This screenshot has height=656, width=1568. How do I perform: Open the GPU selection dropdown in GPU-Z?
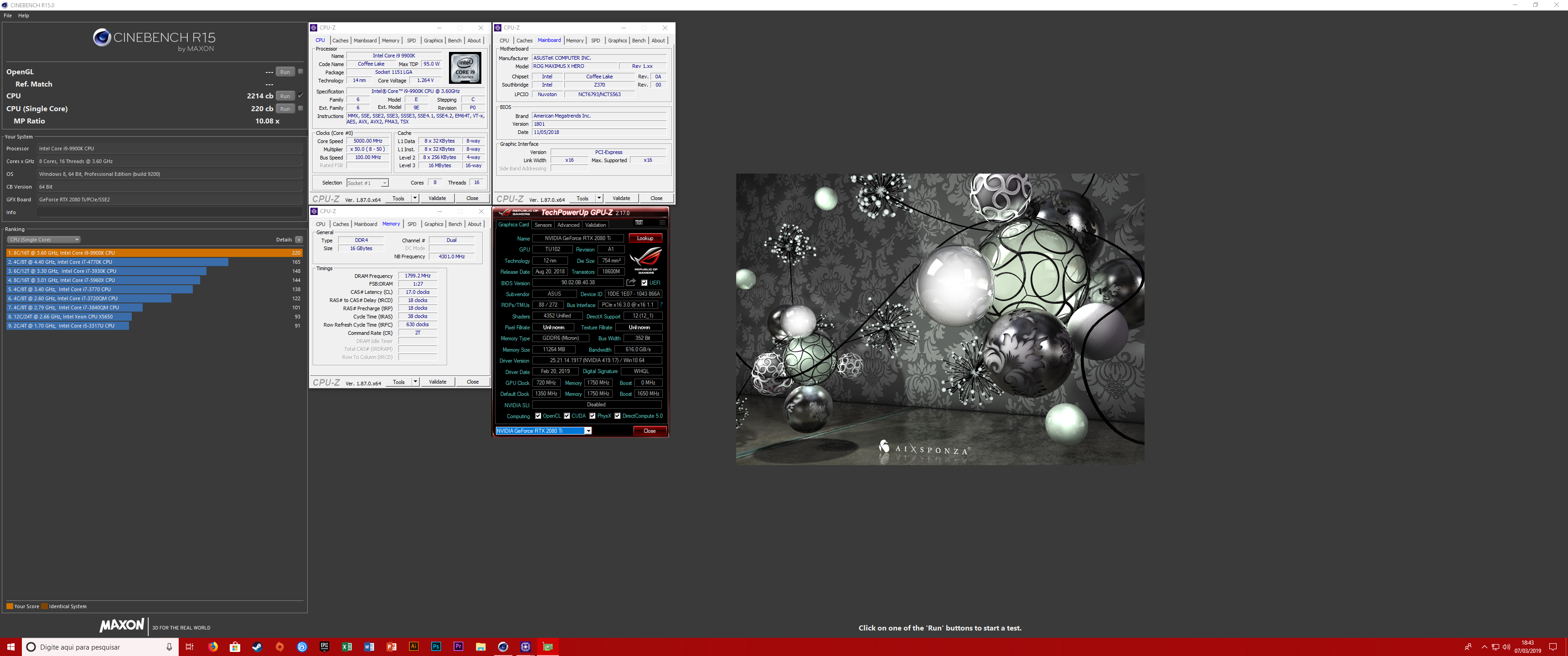(544, 431)
